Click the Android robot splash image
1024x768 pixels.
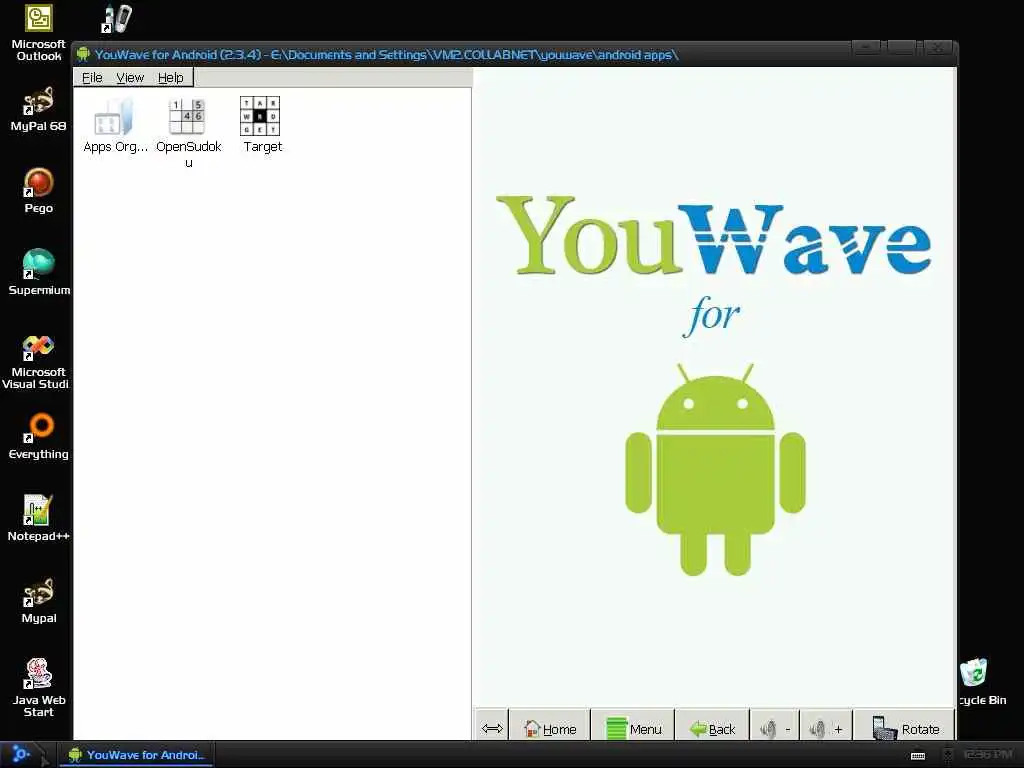(x=715, y=470)
